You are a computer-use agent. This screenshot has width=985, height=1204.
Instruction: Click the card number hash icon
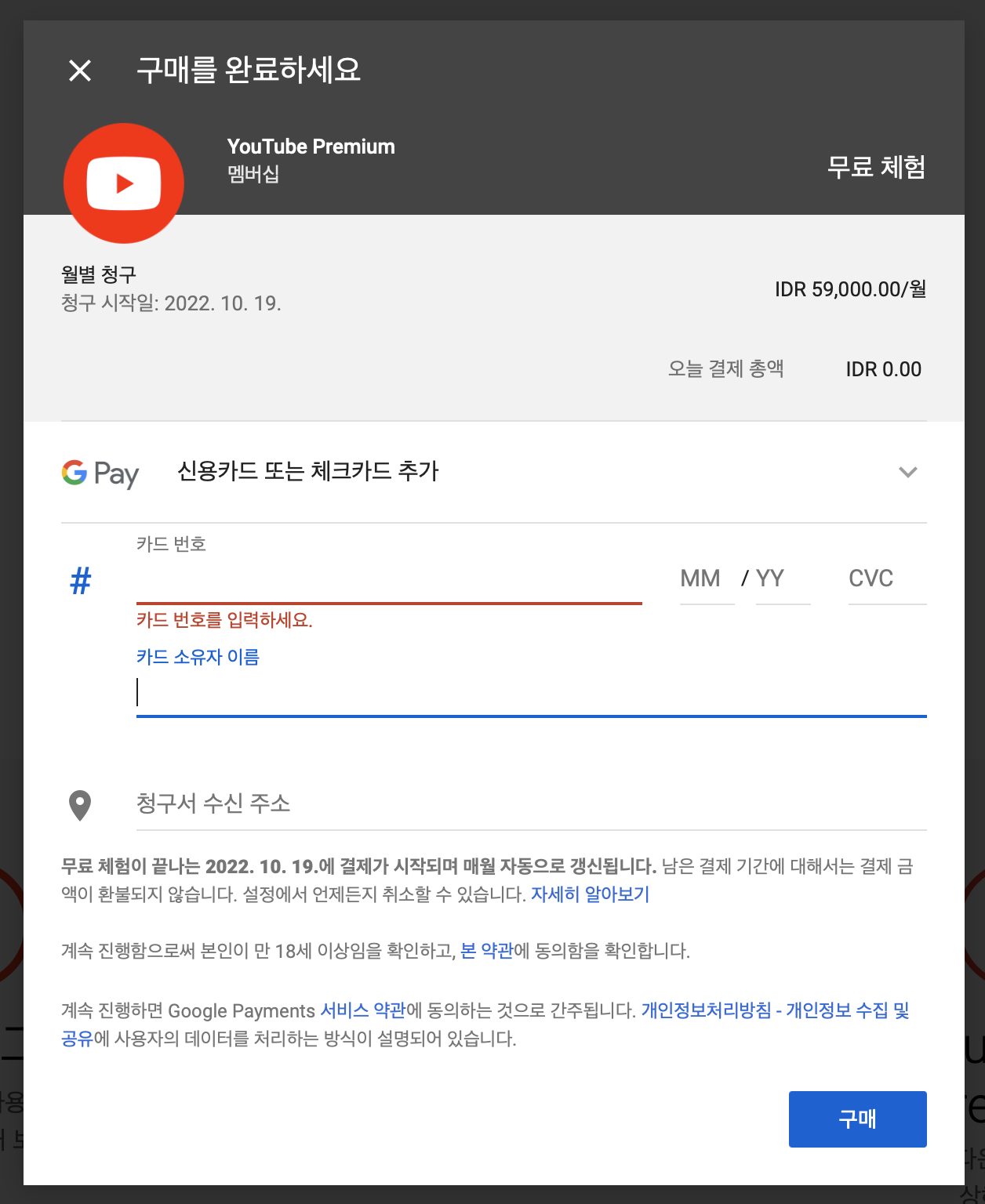(81, 581)
